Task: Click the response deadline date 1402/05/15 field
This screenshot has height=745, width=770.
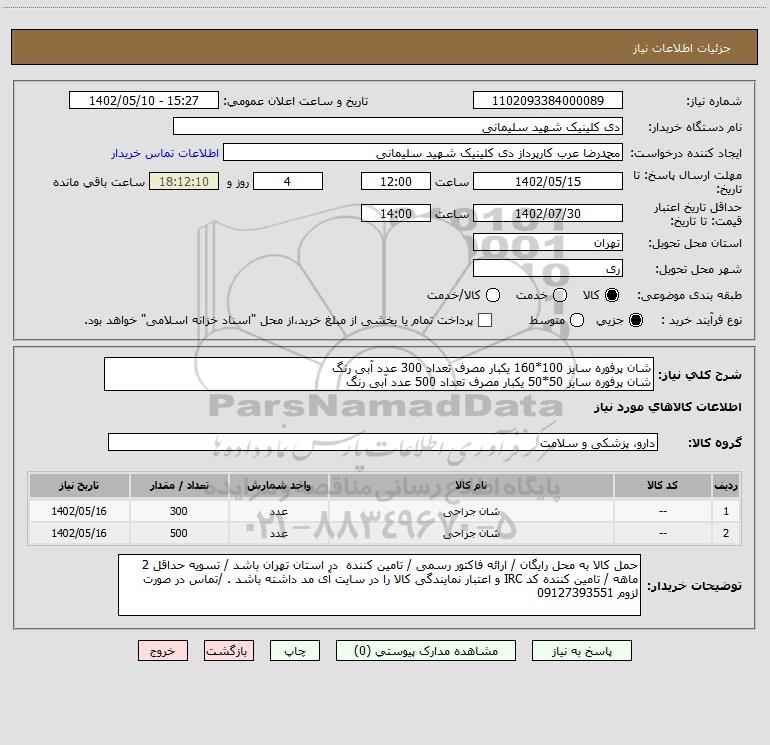Action: (548, 181)
